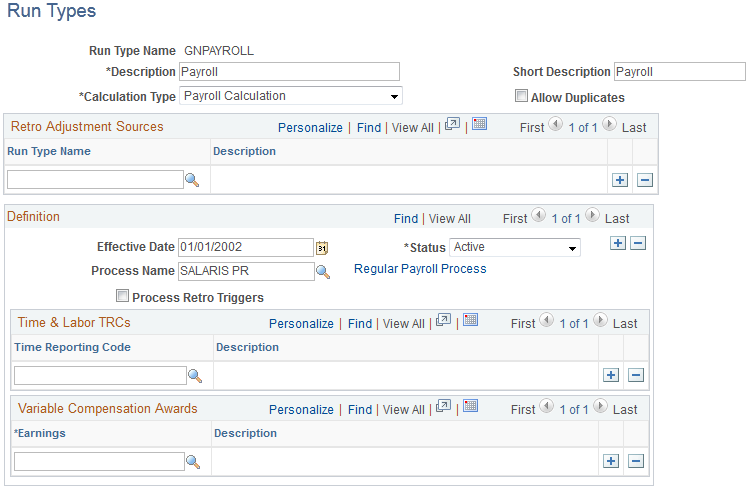Add a row in Retro Adjustment Sources
Screen dimensions: 750x490
click(x=620, y=180)
